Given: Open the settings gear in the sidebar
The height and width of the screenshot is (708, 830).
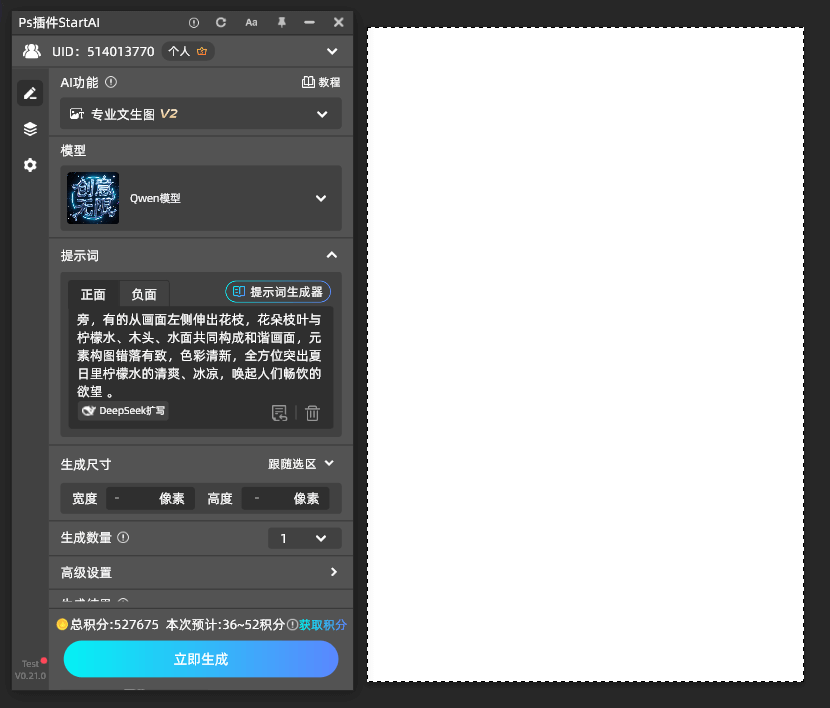Looking at the screenshot, I should pos(30,165).
